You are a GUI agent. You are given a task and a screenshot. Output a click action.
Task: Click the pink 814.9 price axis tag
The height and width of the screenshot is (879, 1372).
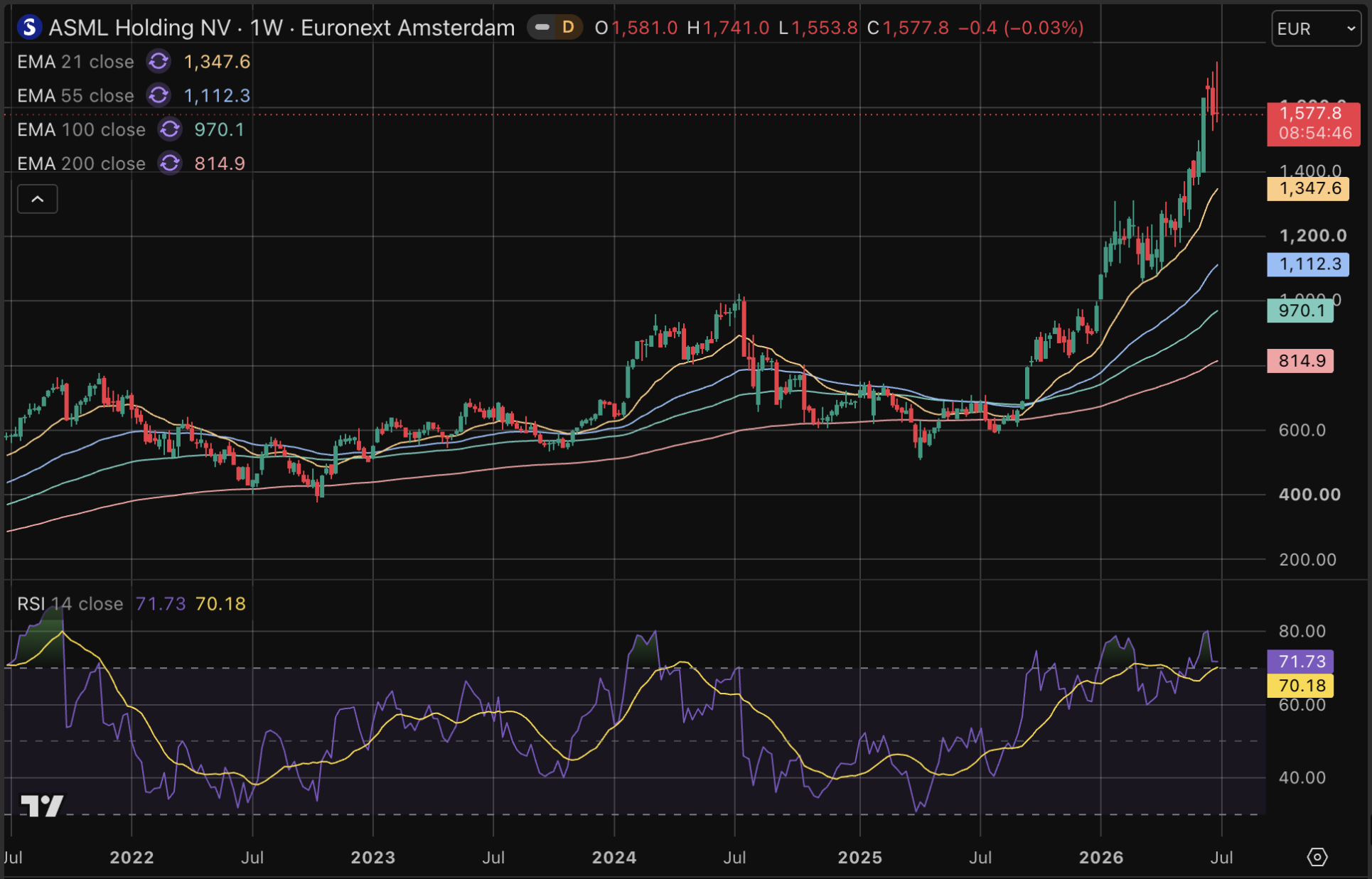point(1300,361)
